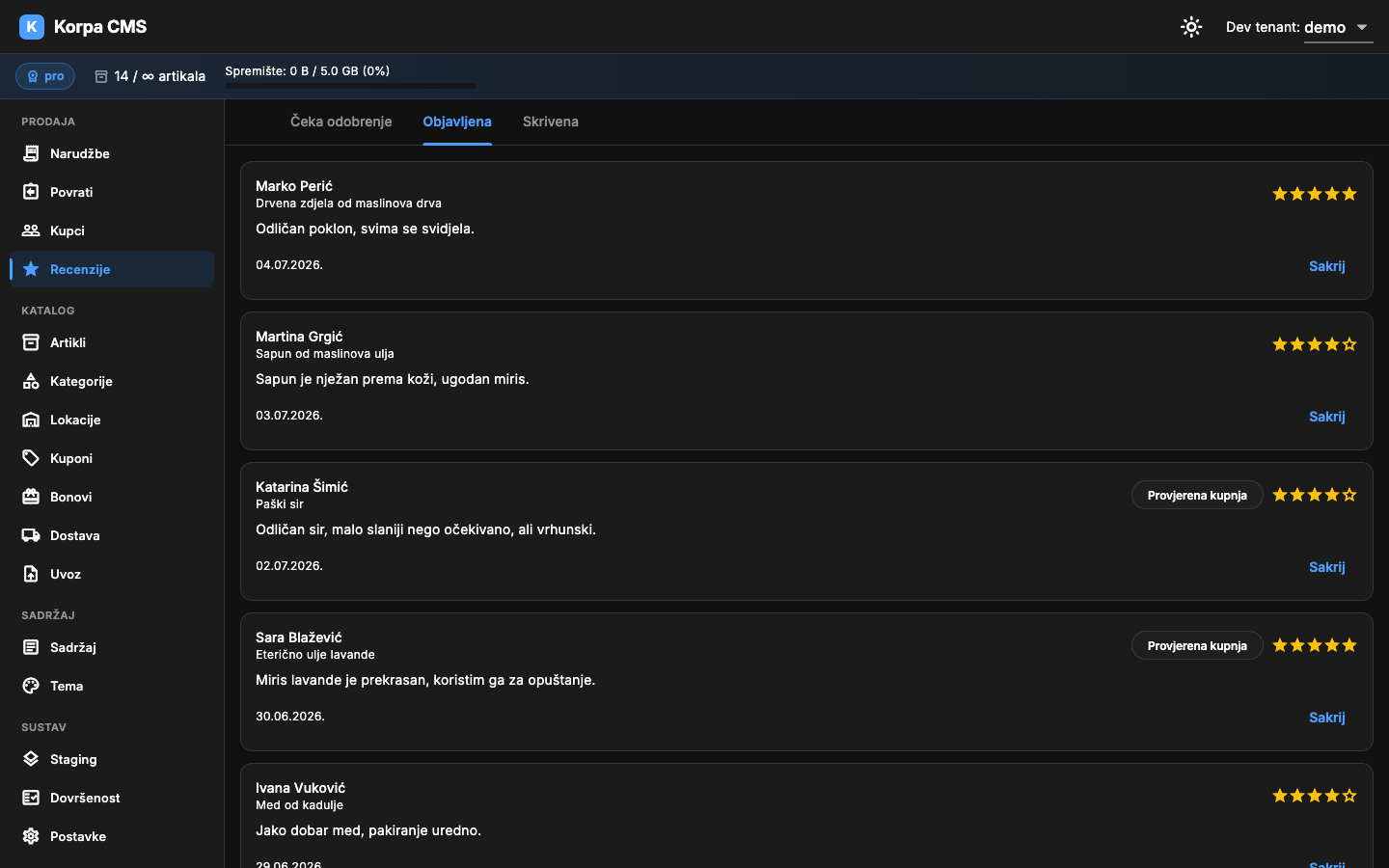This screenshot has height=868, width=1389.
Task: Click review text Odličan poklon, svima se svidjela
Action: point(365,229)
